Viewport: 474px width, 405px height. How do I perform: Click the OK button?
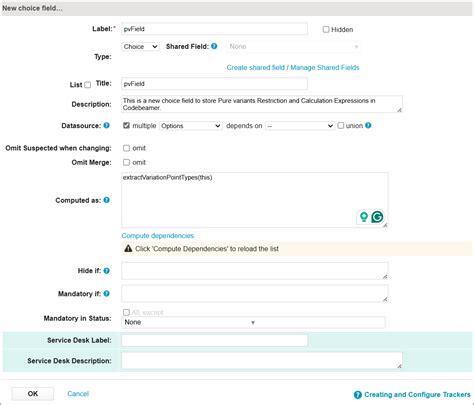click(33, 394)
